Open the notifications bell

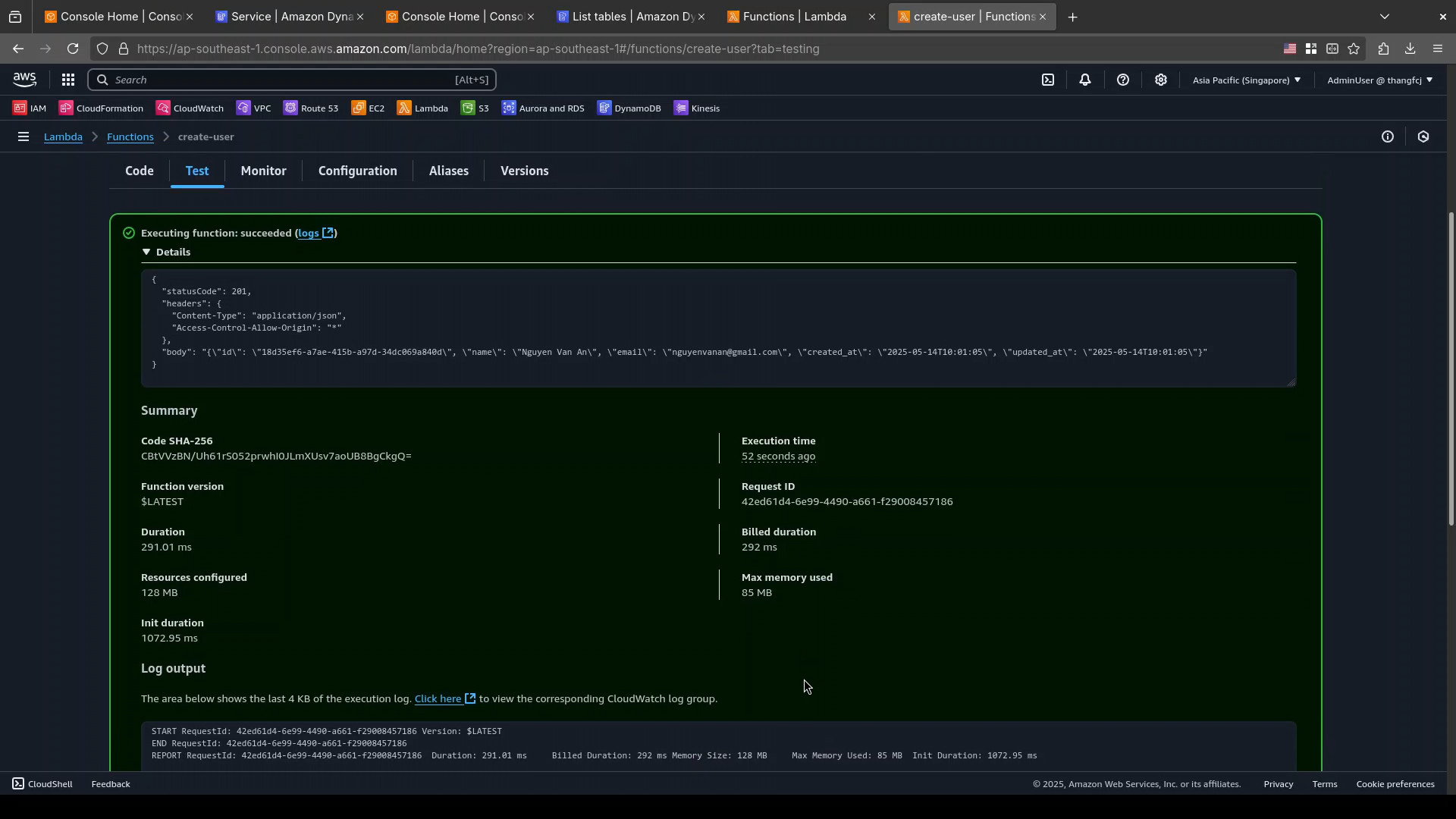tap(1085, 80)
